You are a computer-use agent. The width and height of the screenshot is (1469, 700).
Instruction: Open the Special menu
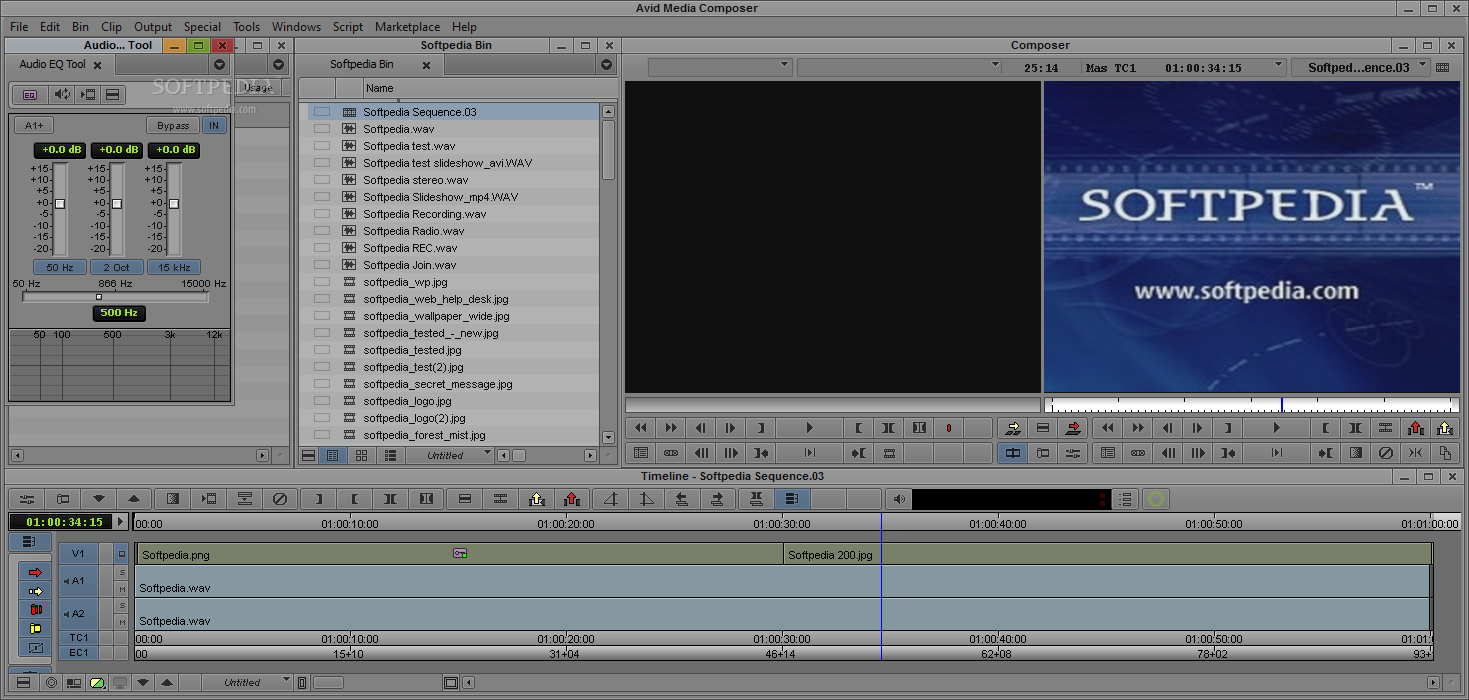click(x=203, y=27)
